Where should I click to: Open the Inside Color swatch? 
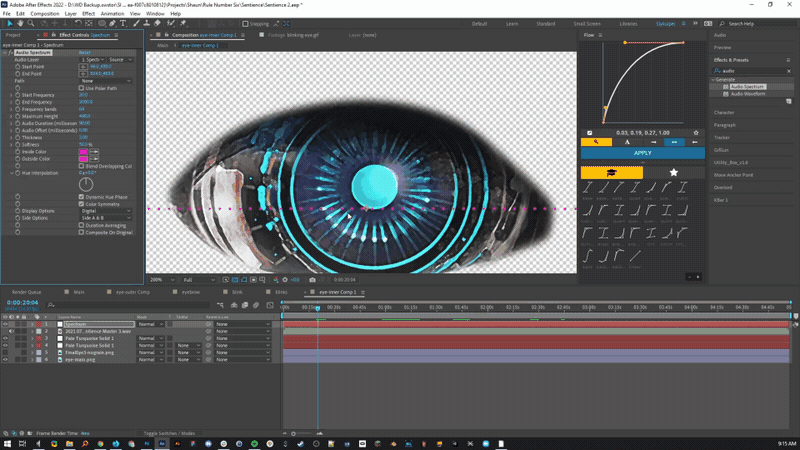(x=83, y=152)
